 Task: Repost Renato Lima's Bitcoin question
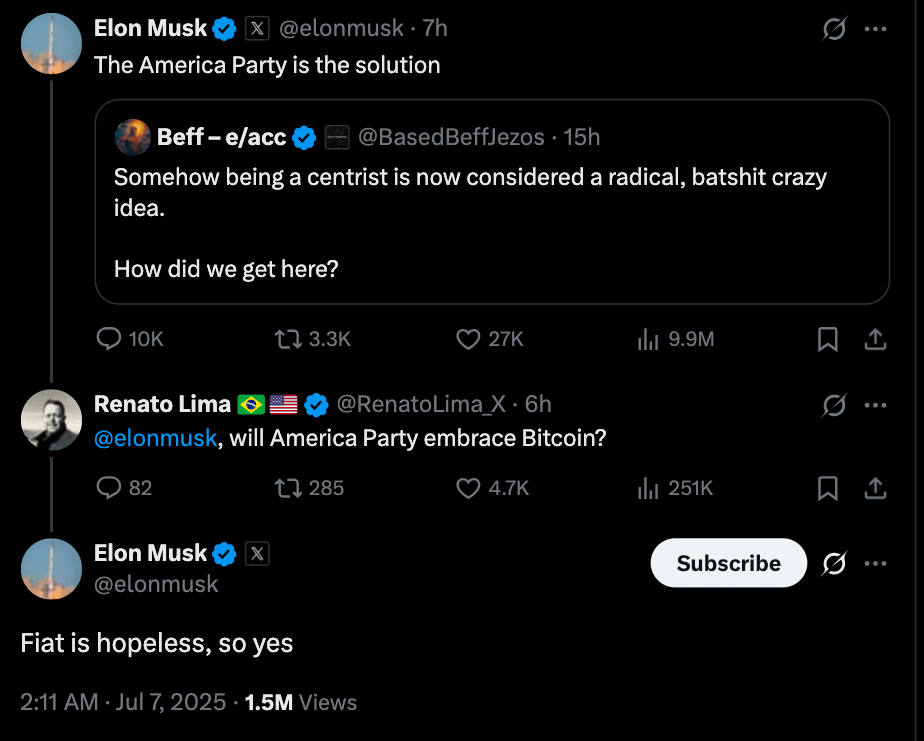289,488
